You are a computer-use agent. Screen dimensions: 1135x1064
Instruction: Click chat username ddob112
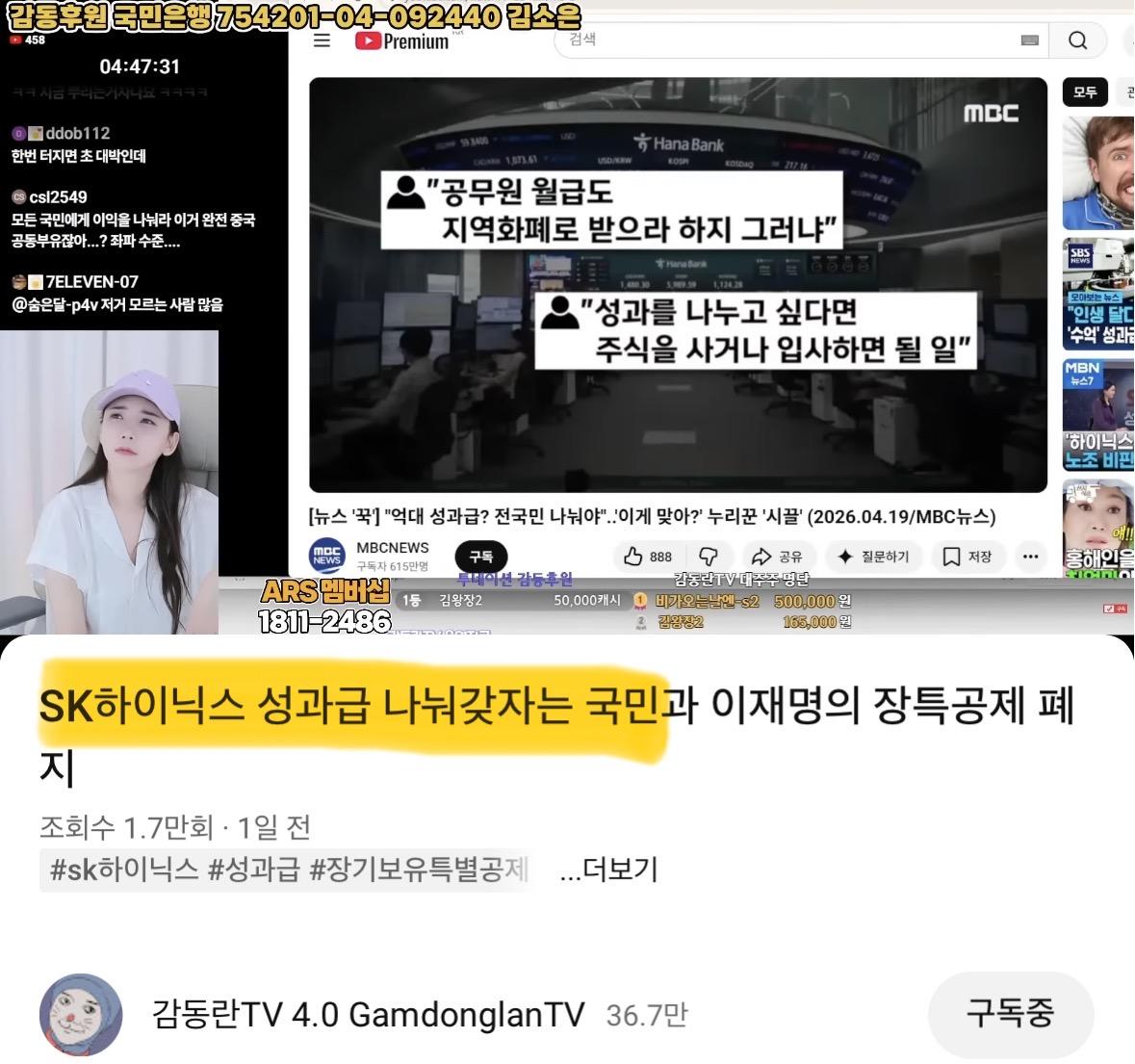click(77, 133)
